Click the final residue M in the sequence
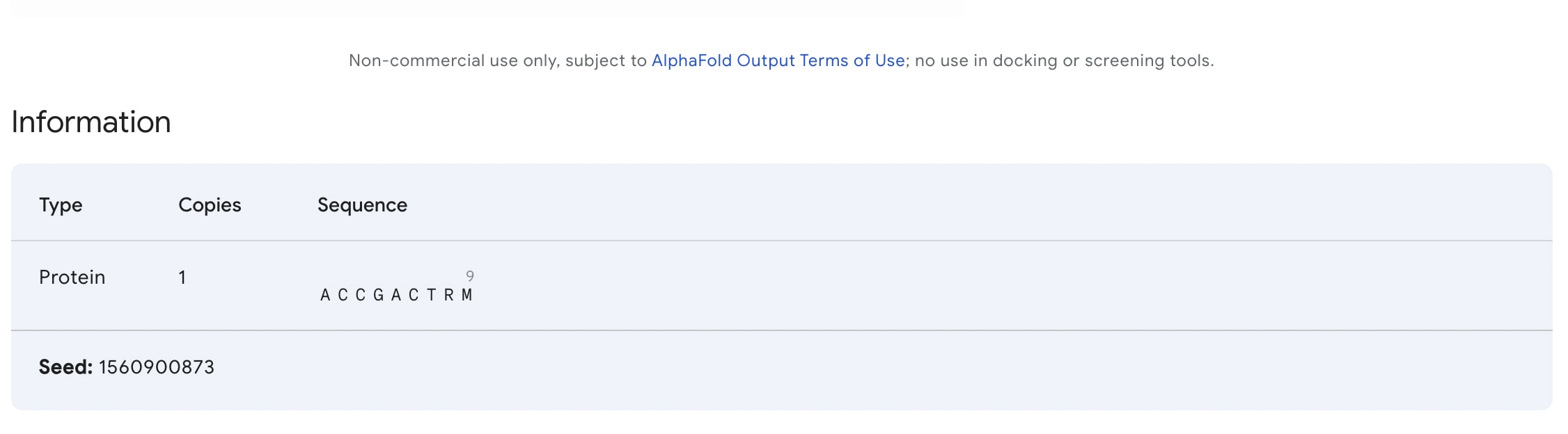Screen dimensions: 1568x434 467,296
